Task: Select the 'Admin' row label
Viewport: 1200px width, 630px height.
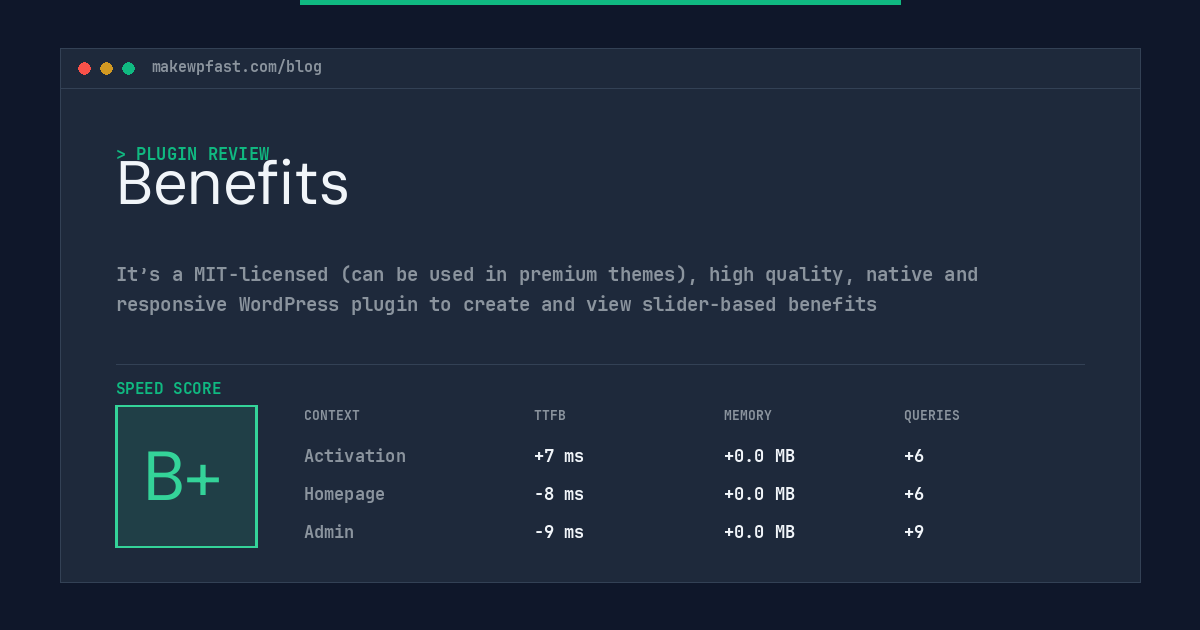Action: click(329, 532)
